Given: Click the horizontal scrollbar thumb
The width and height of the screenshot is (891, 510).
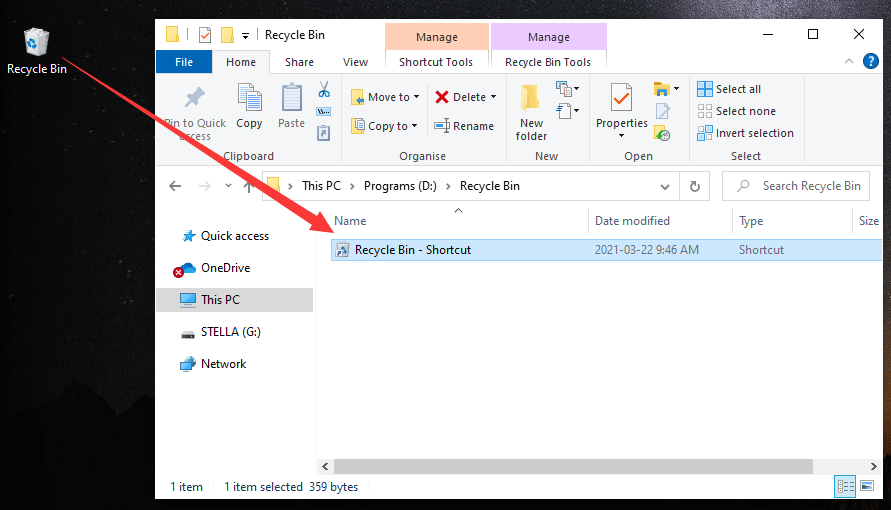Looking at the screenshot, I should 573,466.
